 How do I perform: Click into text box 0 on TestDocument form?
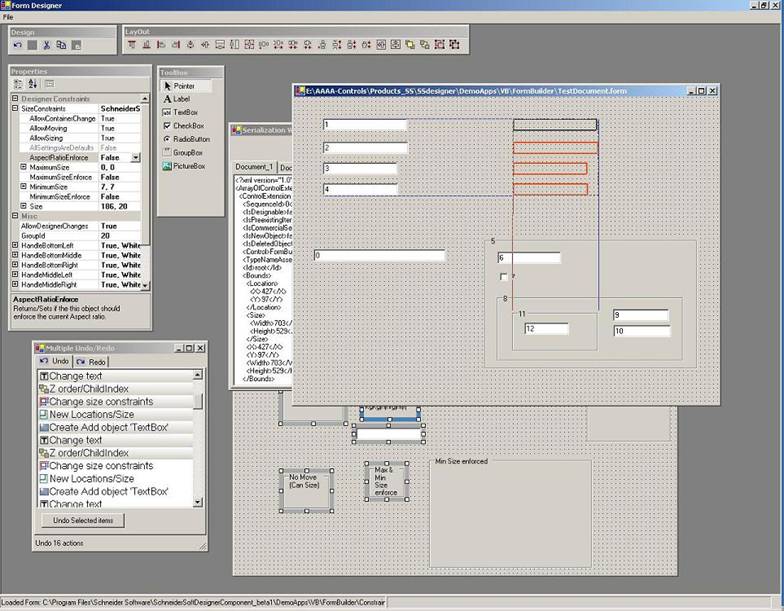tap(380, 256)
